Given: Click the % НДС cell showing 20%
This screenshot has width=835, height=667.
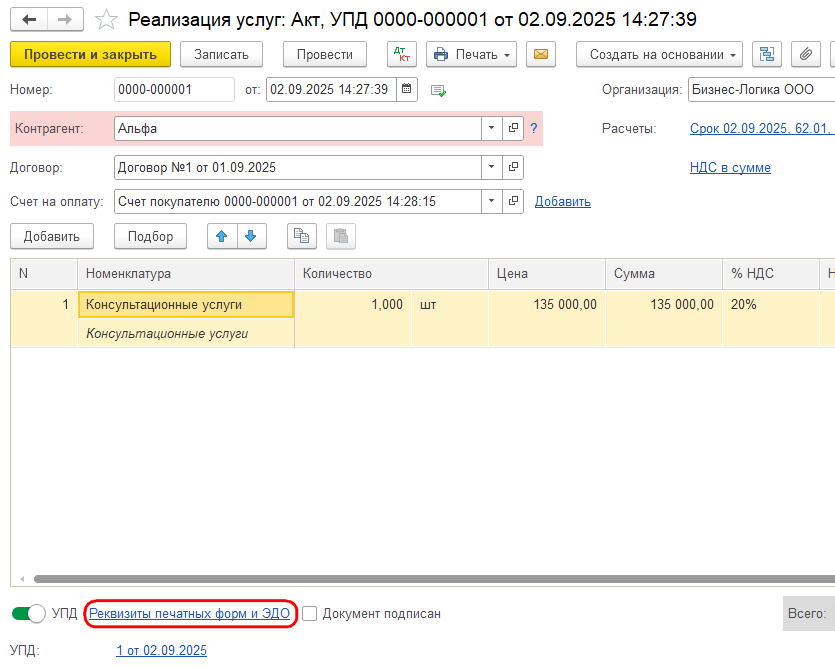Looking at the screenshot, I should pyautogui.click(x=771, y=304).
